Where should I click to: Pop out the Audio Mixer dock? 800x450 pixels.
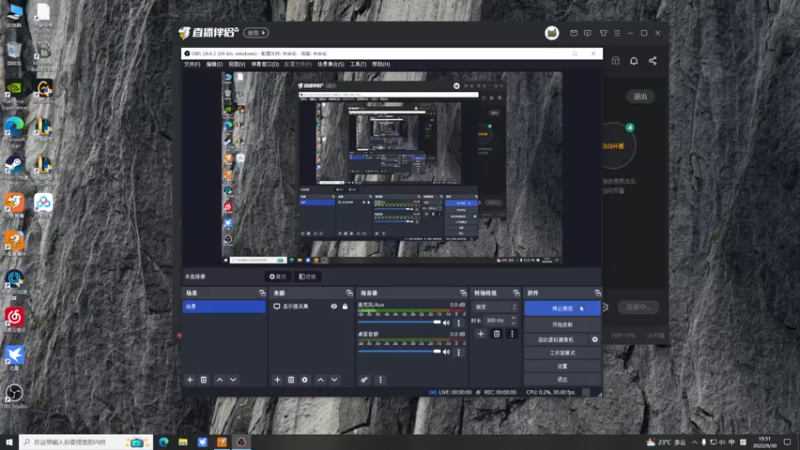(463, 293)
